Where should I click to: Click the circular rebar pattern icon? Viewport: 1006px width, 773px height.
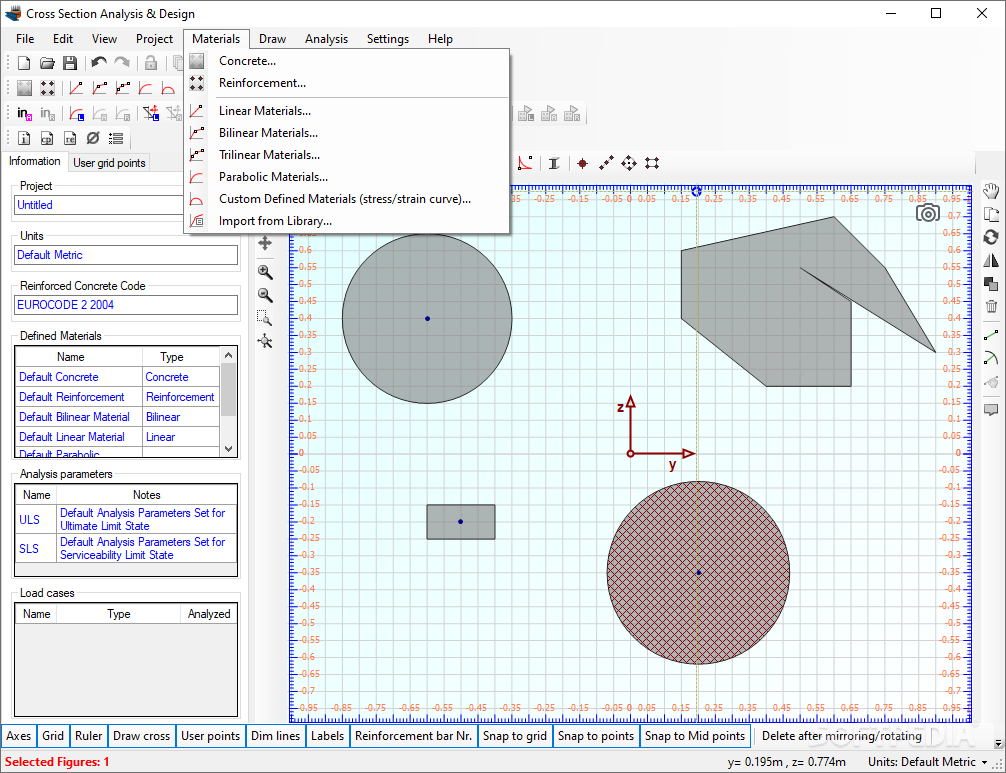[629, 164]
